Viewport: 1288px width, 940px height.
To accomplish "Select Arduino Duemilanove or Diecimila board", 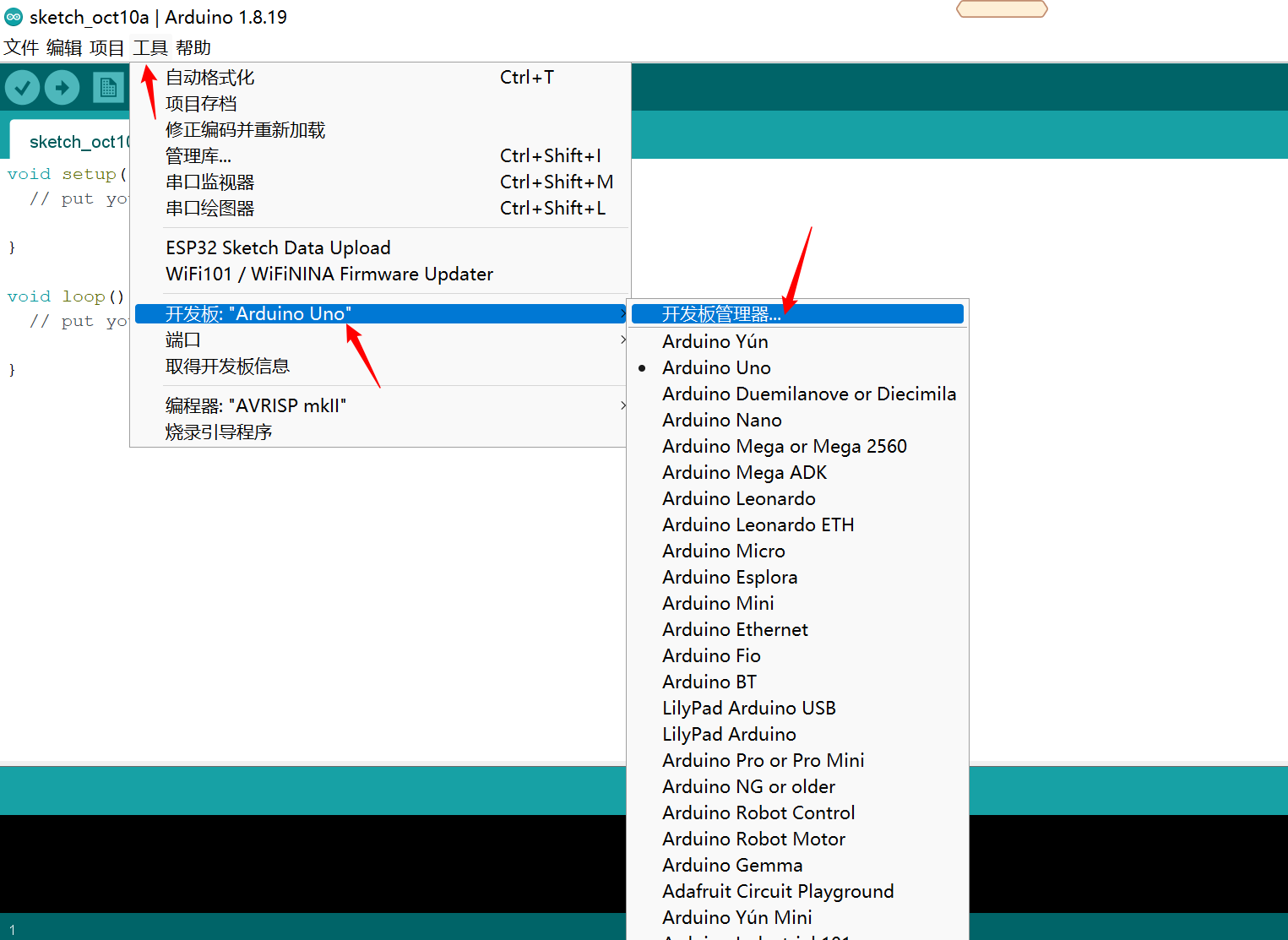I will 797,394.
